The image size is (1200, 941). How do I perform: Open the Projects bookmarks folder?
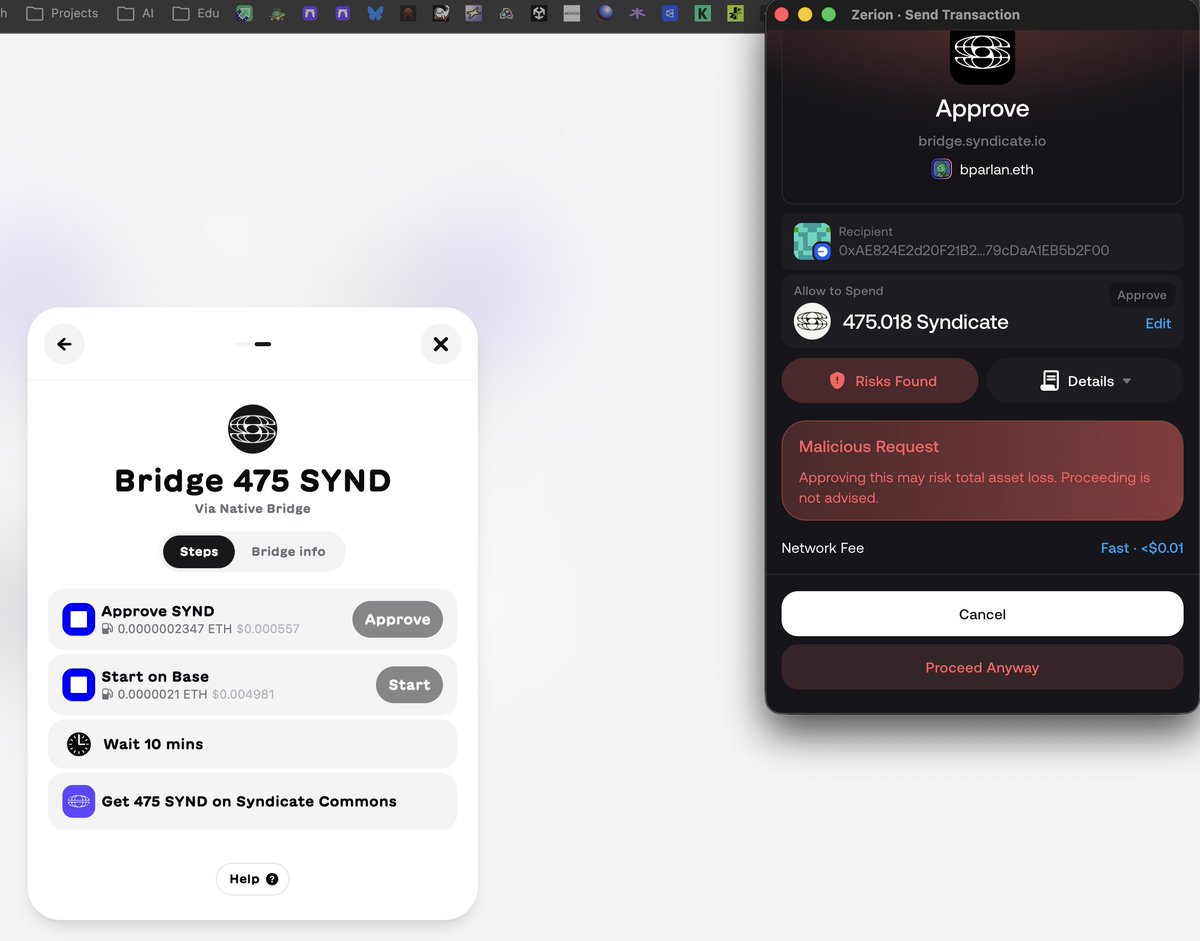click(62, 14)
